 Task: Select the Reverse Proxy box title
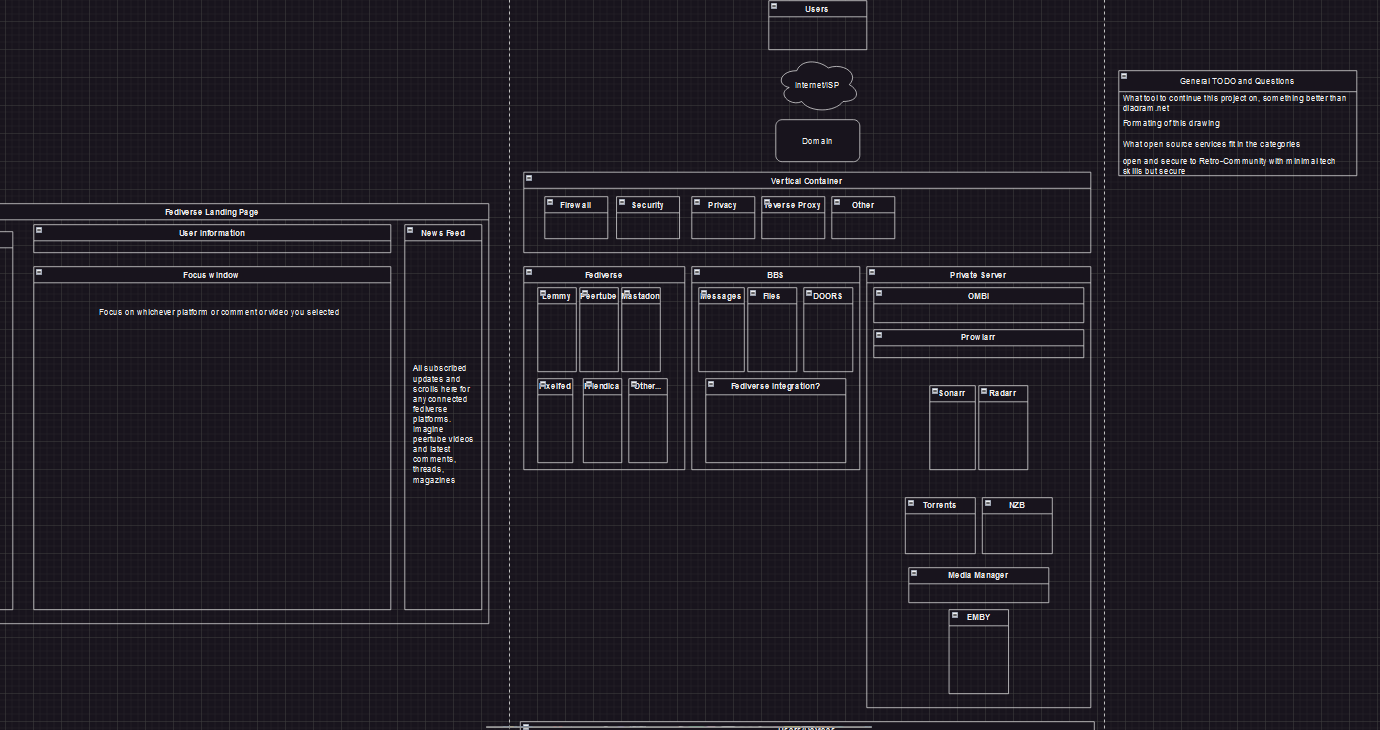(x=793, y=205)
